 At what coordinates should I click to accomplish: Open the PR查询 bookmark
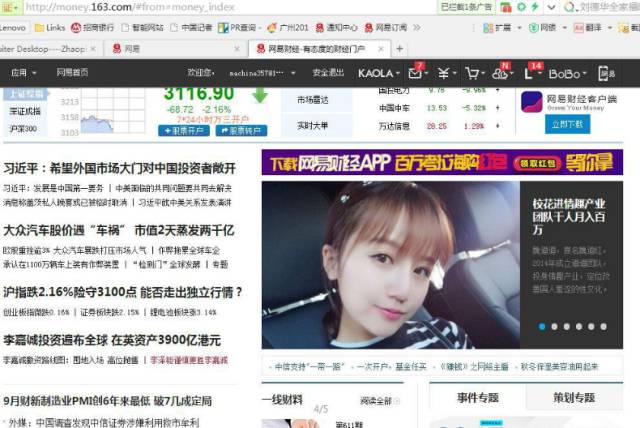[237, 28]
